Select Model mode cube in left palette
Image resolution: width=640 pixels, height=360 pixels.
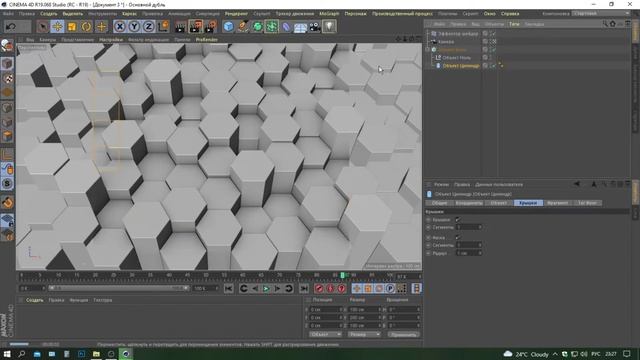pyautogui.click(x=7, y=63)
